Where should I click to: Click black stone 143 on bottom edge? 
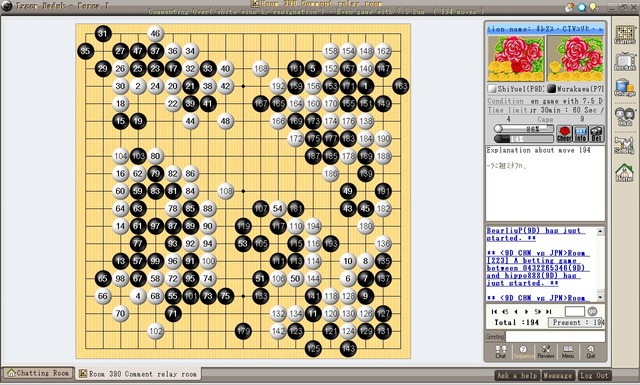tap(348, 349)
